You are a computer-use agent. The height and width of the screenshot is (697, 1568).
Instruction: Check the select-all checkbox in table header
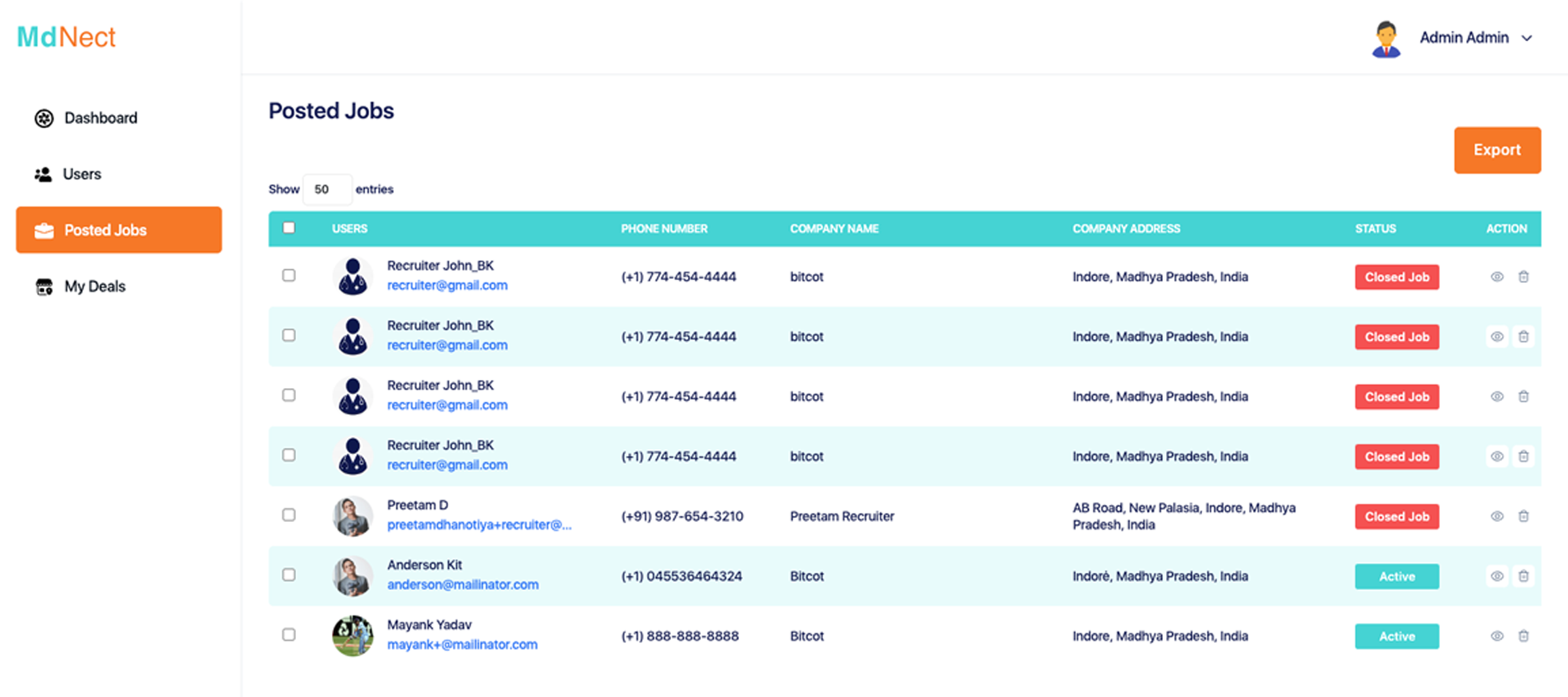click(289, 227)
